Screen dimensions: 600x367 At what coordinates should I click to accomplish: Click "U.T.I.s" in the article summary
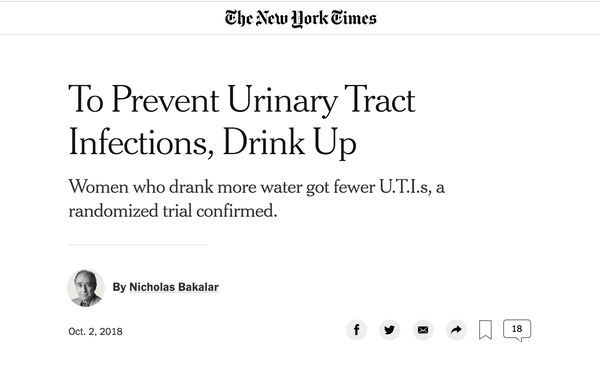(x=405, y=187)
